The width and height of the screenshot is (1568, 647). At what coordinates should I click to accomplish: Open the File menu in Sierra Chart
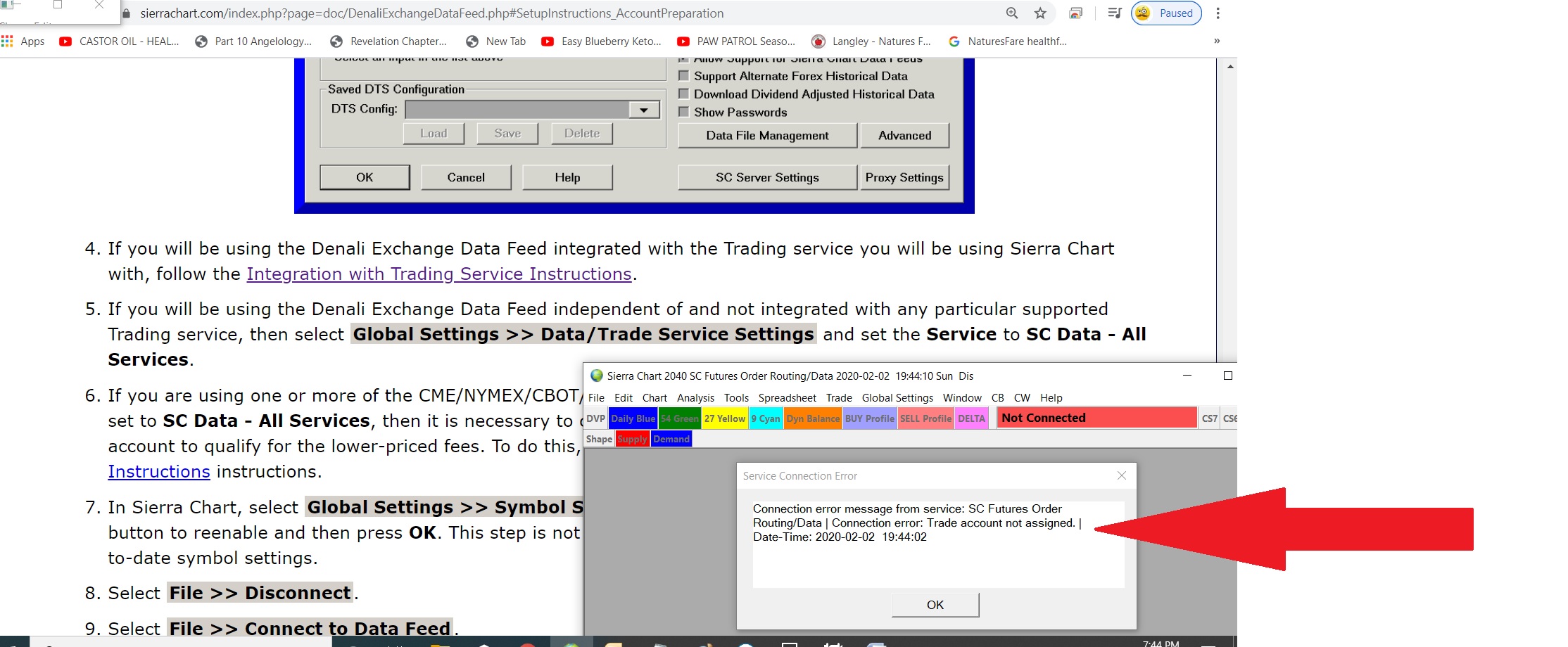(x=596, y=397)
